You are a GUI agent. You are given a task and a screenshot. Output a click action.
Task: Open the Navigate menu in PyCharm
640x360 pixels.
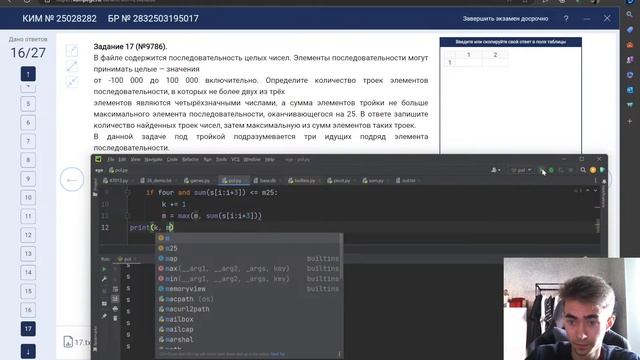153,160
